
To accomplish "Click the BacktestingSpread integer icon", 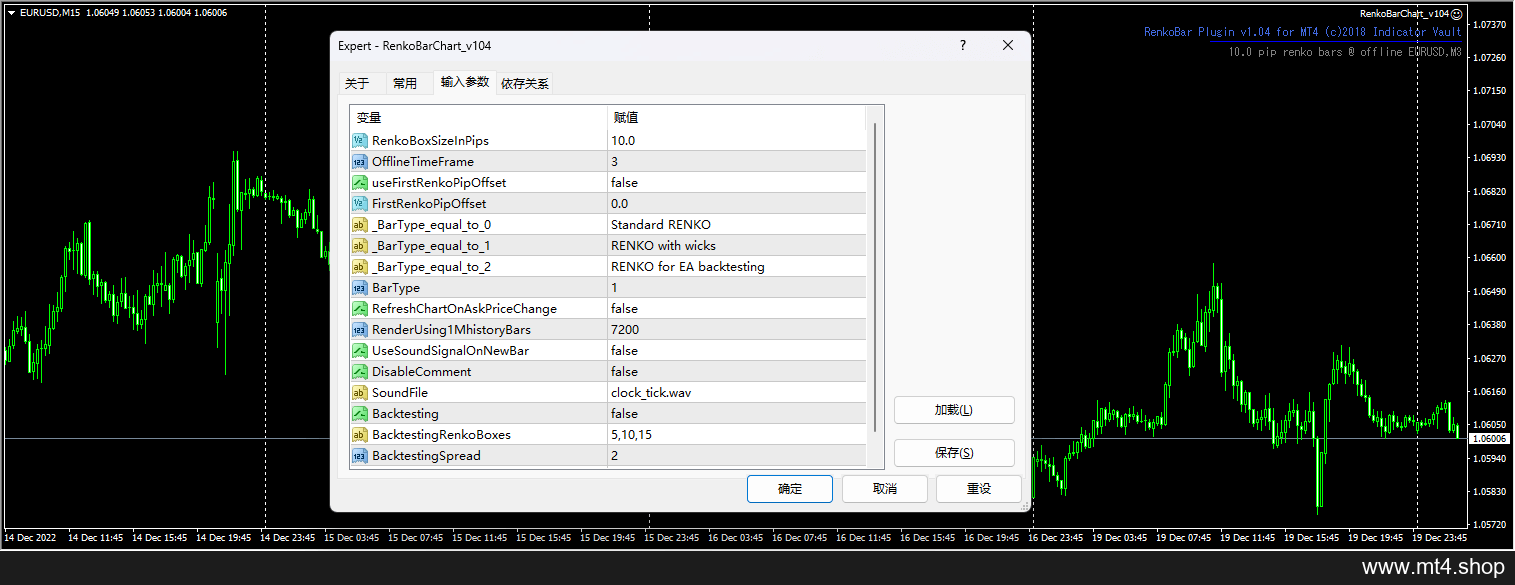I will coord(360,456).
